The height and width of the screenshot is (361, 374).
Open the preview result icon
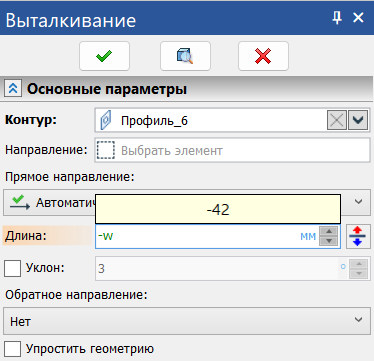click(x=185, y=56)
